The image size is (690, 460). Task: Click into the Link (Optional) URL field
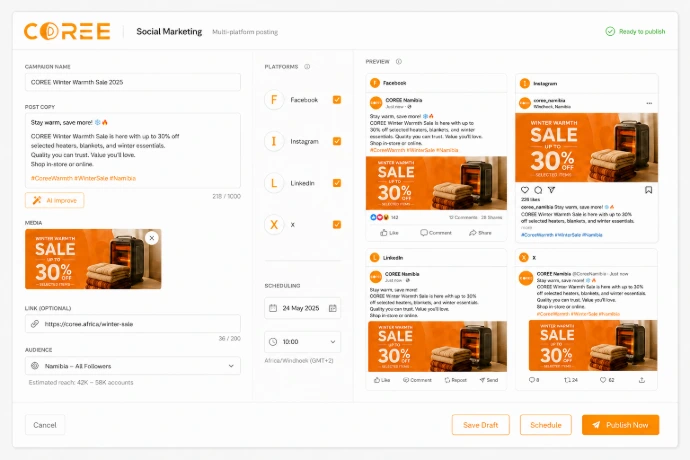point(133,324)
